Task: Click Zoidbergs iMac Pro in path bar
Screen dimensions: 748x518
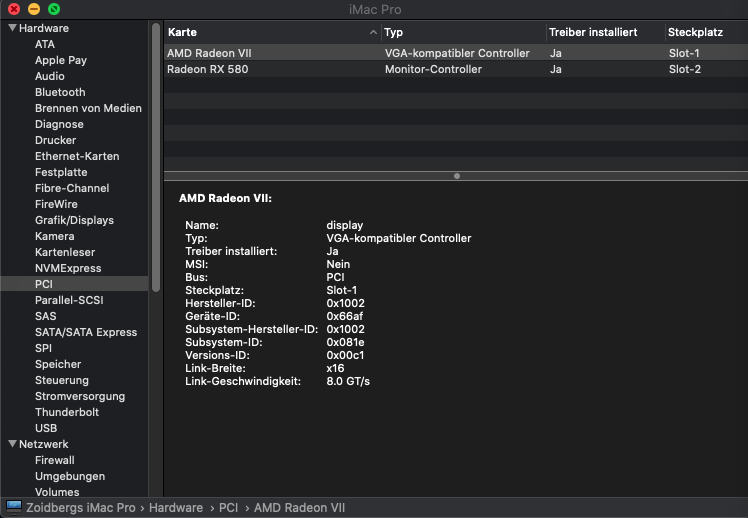Action: [81, 508]
